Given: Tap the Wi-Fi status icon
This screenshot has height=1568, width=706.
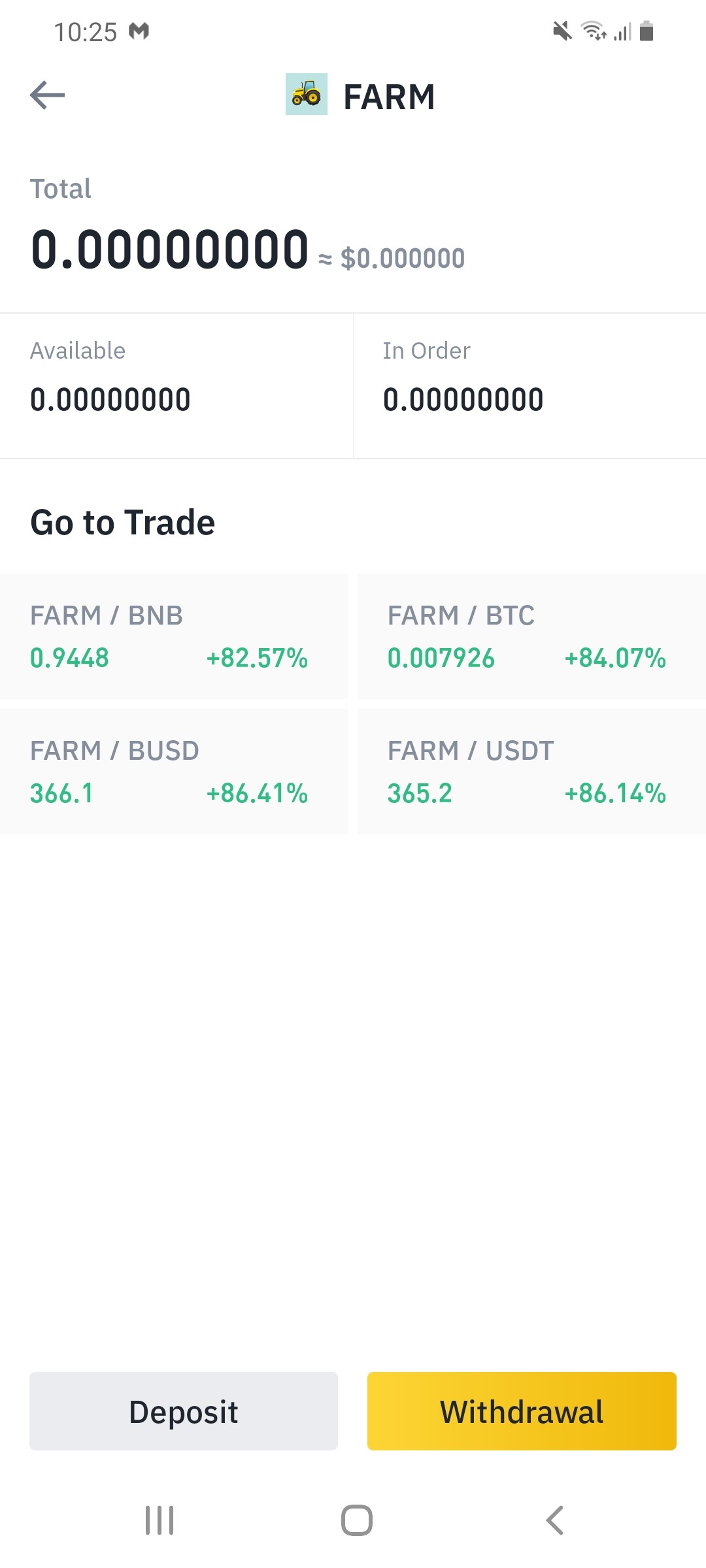Looking at the screenshot, I should (x=594, y=31).
